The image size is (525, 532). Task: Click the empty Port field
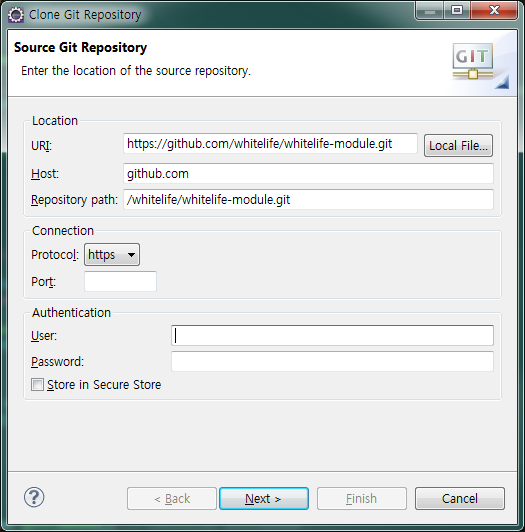[120, 281]
